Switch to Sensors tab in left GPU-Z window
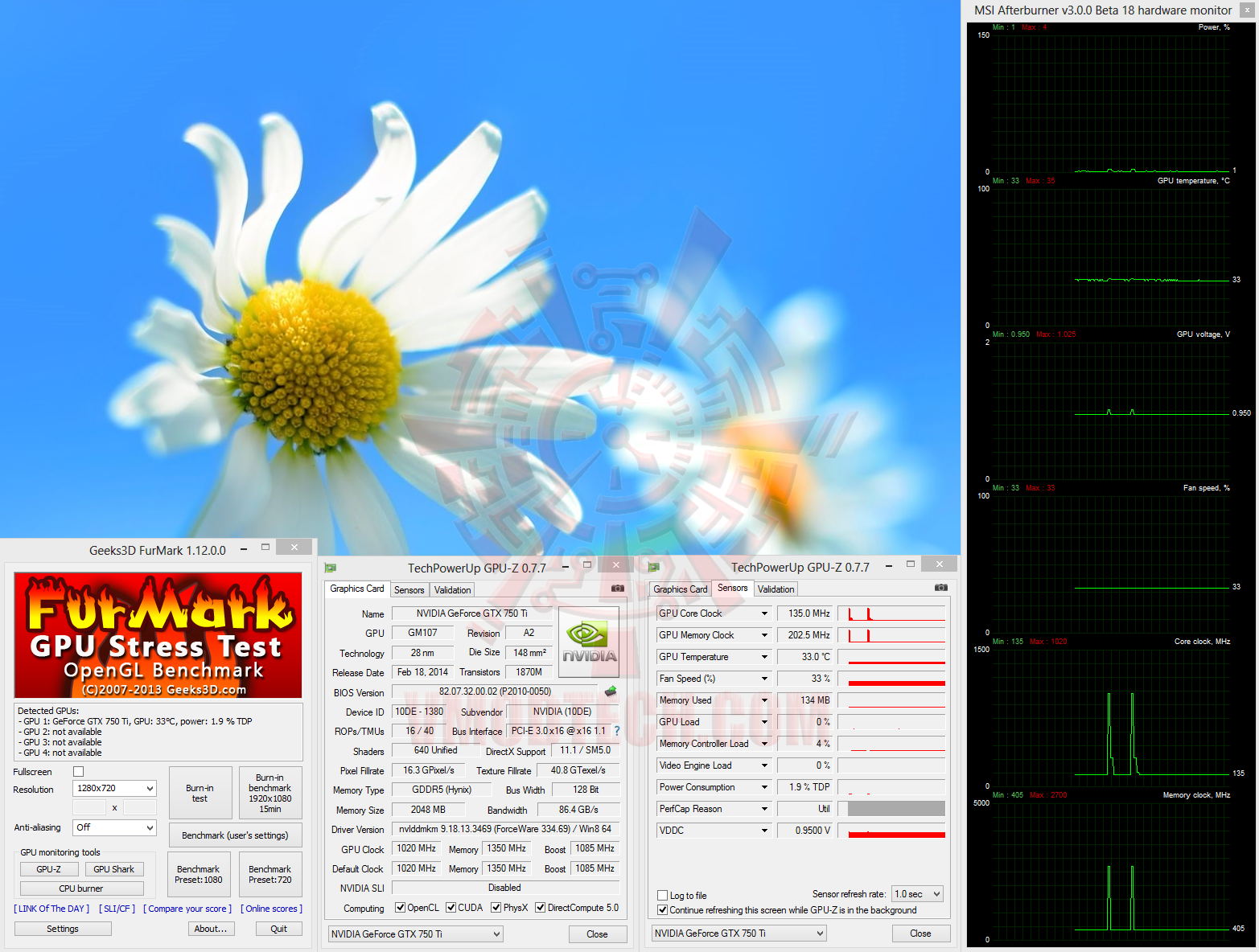Image resolution: width=1259 pixels, height=952 pixels. pos(409,590)
